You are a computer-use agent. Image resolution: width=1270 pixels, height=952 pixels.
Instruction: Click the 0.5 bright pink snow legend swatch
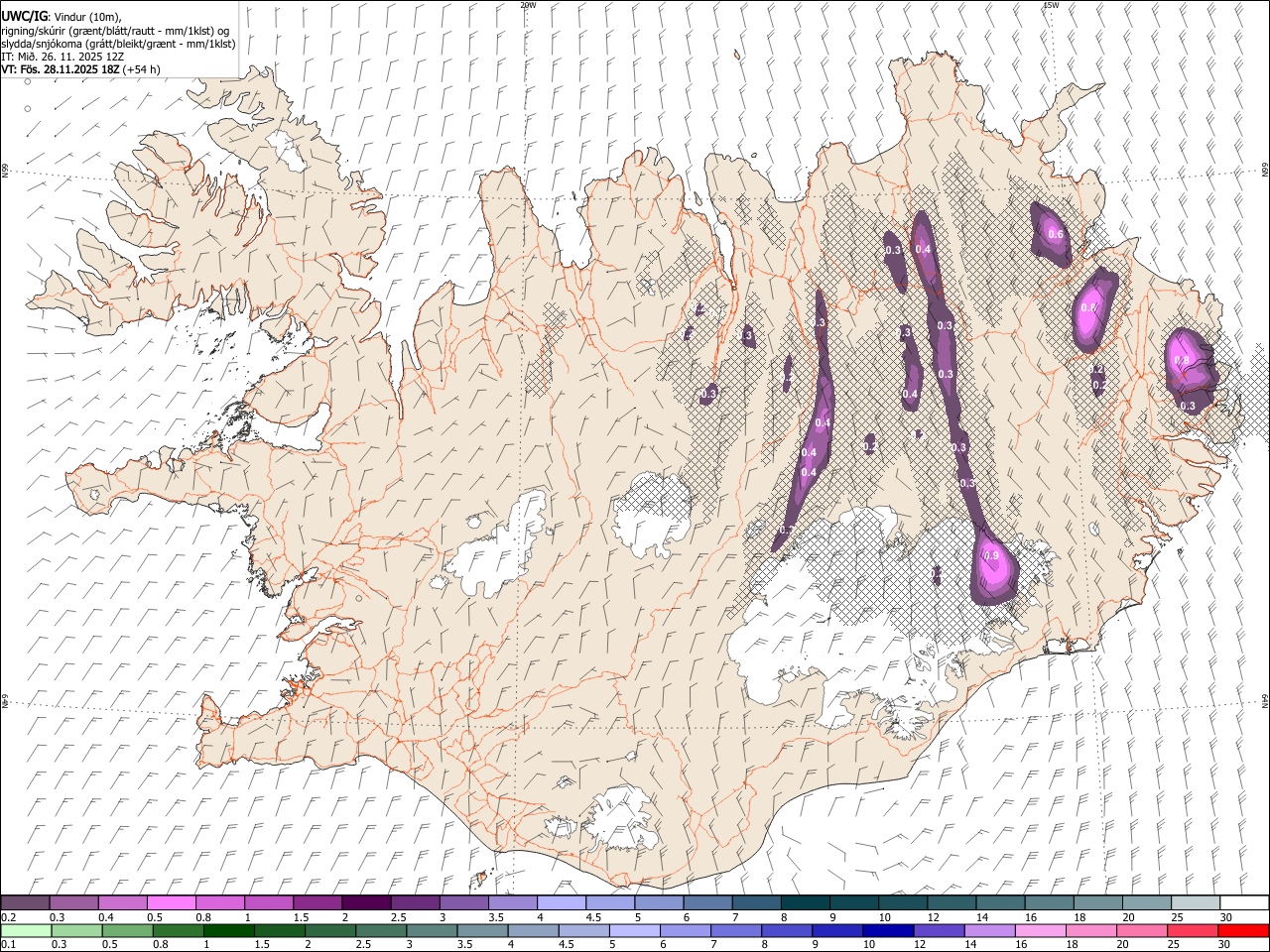171,902
